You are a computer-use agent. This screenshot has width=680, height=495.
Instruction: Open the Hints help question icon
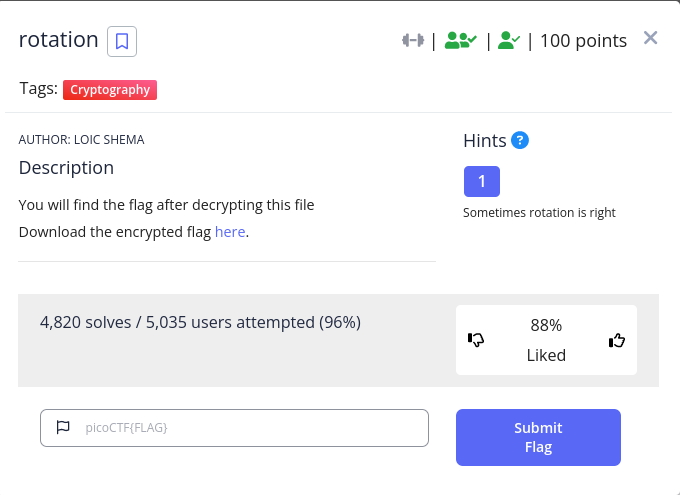click(x=520, y=140)
